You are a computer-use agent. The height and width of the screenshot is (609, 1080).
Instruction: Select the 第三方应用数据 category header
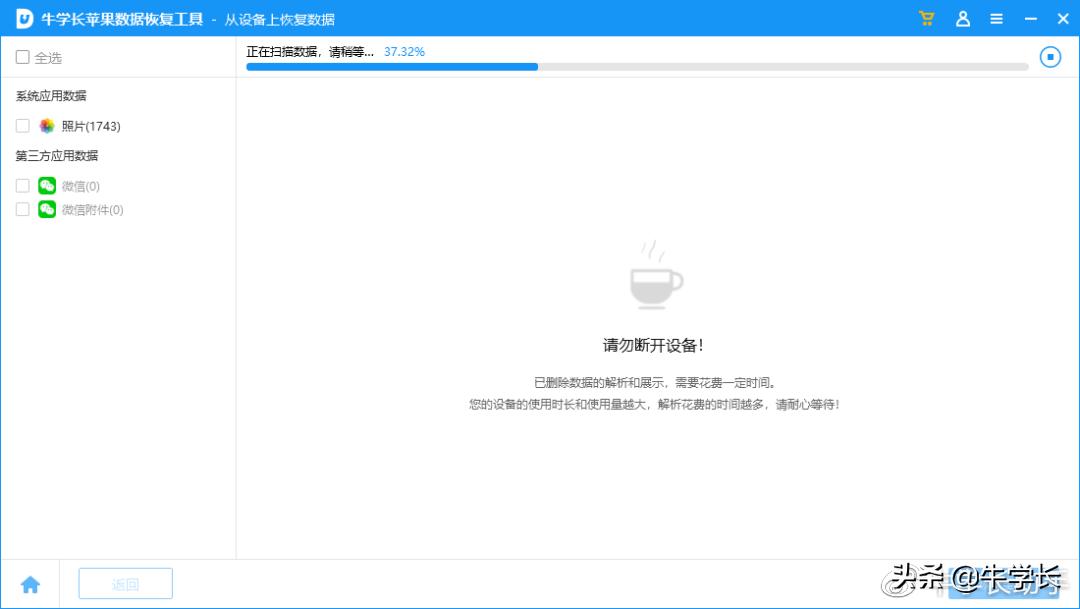[x=56, y=156]
